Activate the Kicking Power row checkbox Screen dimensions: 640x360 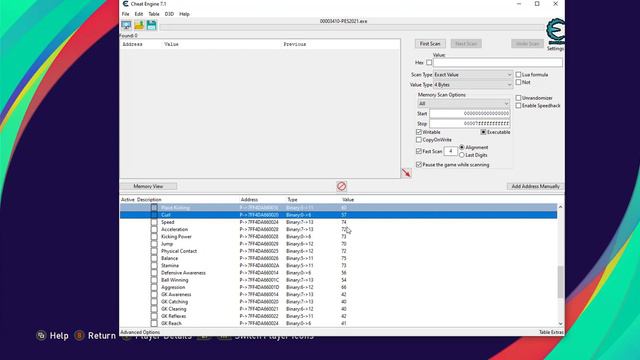tap(154, 237)
